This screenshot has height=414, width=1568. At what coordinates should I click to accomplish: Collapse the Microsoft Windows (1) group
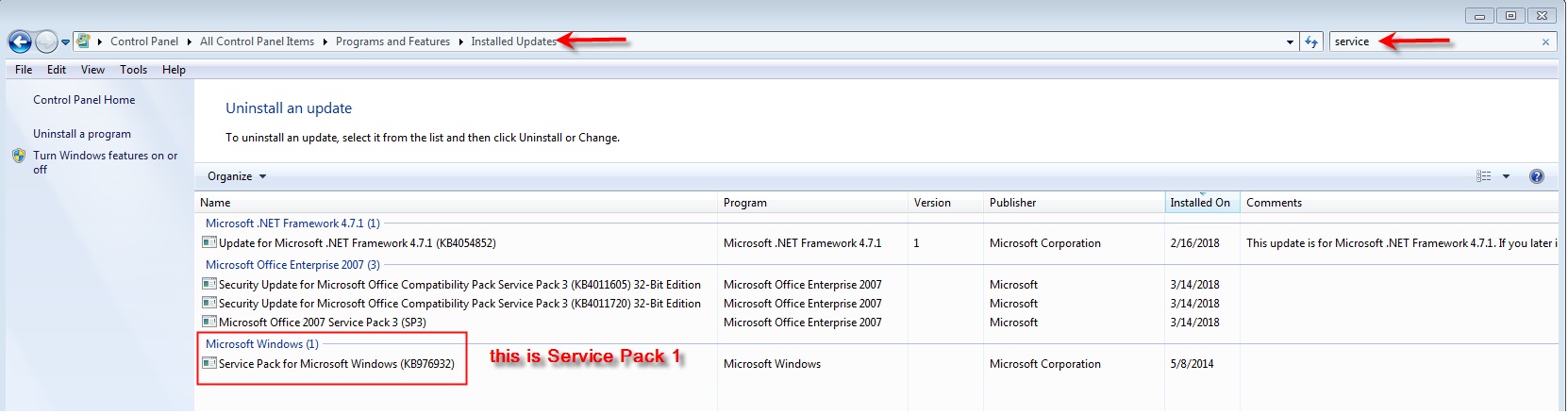click(x=262, y=344)
